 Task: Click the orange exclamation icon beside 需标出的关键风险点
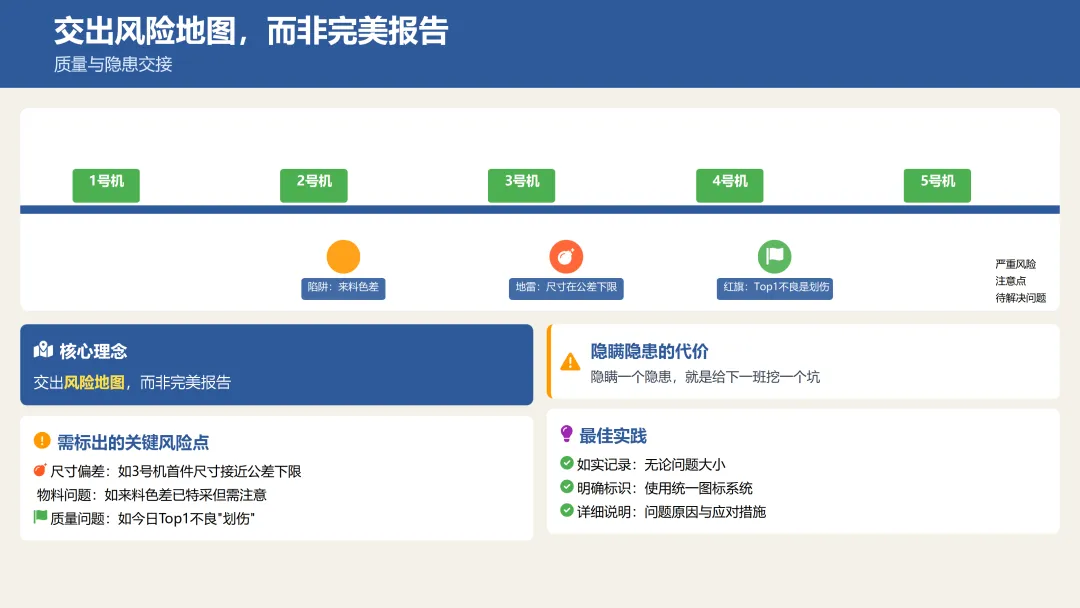(42, 441)
